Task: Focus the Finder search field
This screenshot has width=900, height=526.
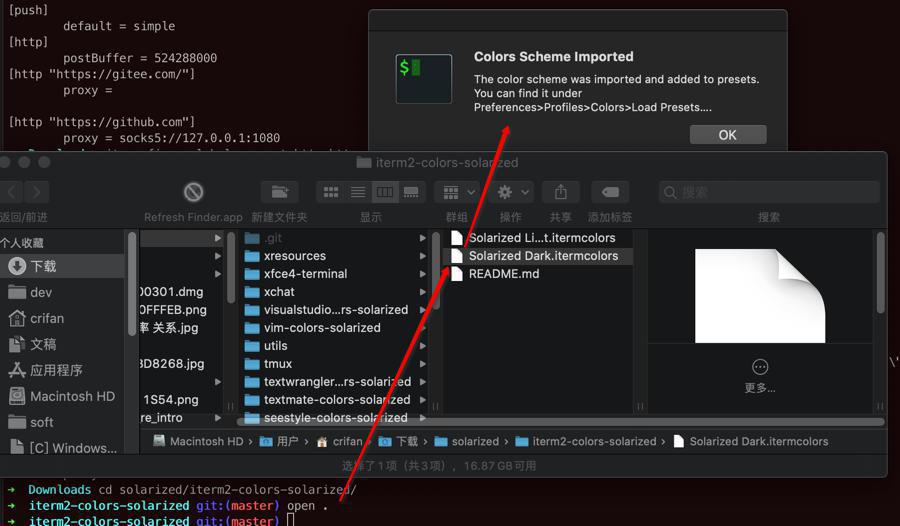Action: tap(769, 192)
